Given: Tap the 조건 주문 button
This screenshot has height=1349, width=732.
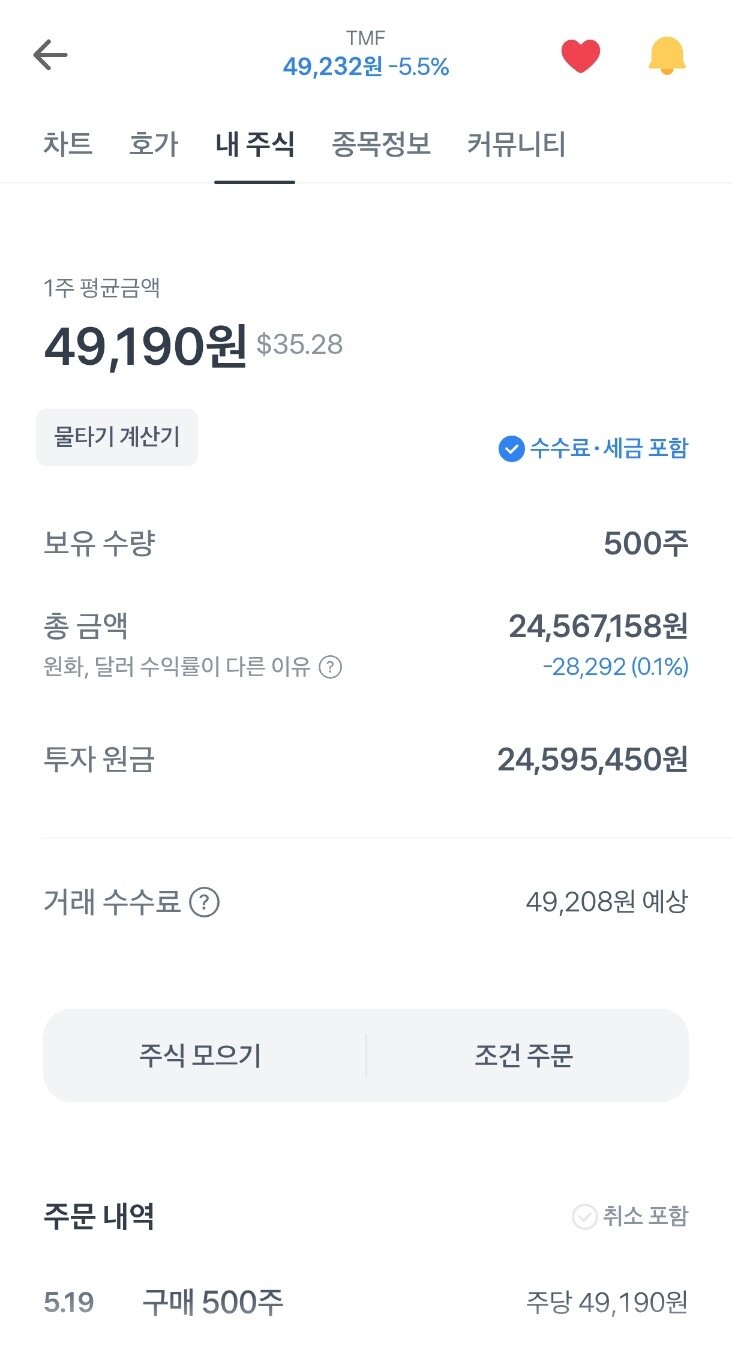Looking at the screenshot, I should (x=524, y=1056).
